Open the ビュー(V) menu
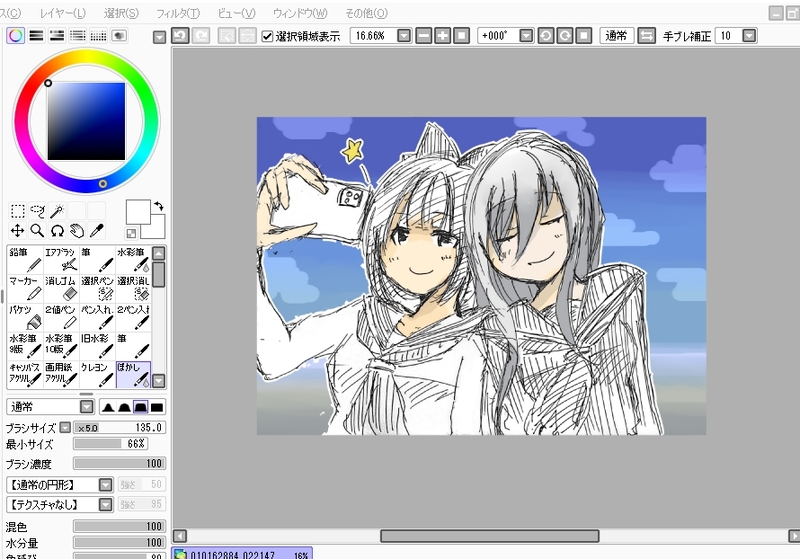Screen dimensions: 800x559 tap(236, 13)
